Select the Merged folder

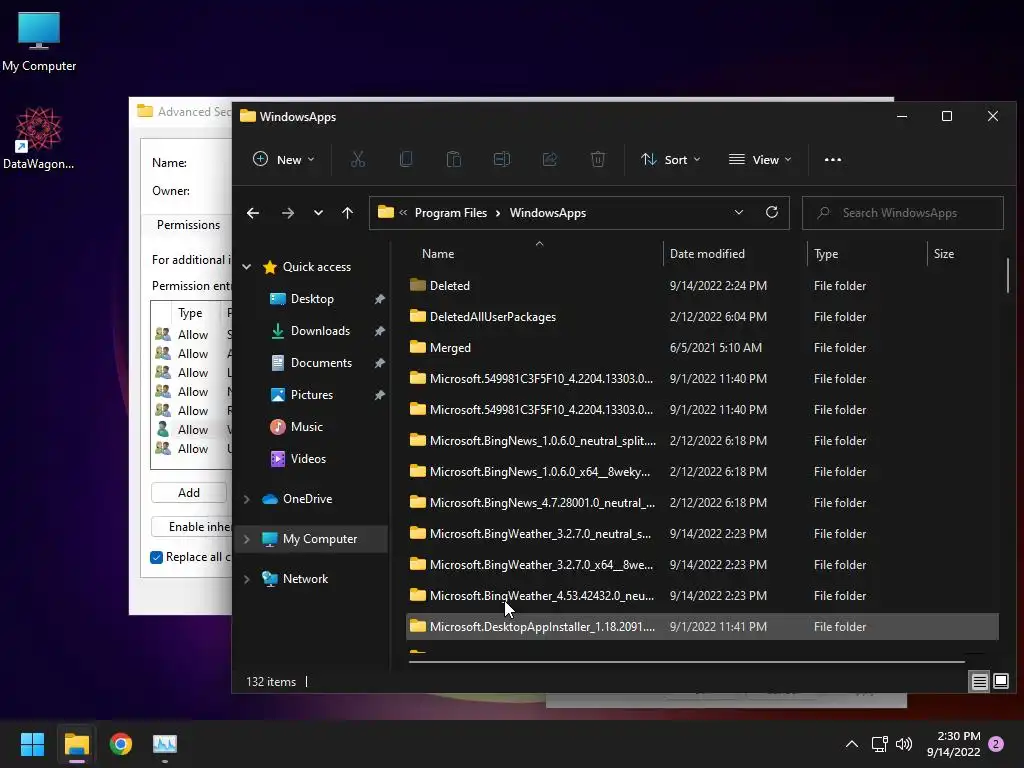[x=702, y=347]
